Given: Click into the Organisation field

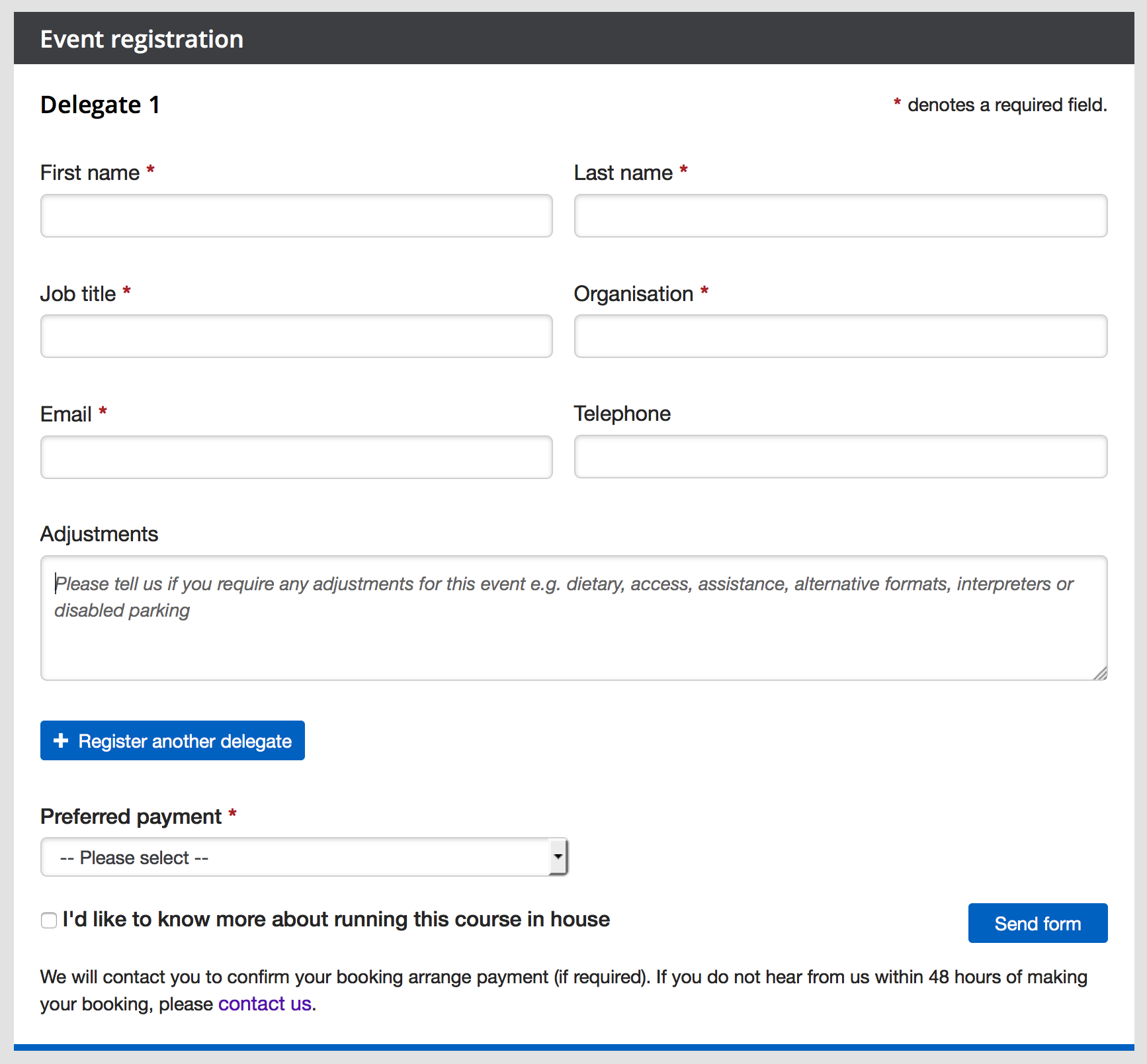Looking at the screenshot, I should (841, 336).
